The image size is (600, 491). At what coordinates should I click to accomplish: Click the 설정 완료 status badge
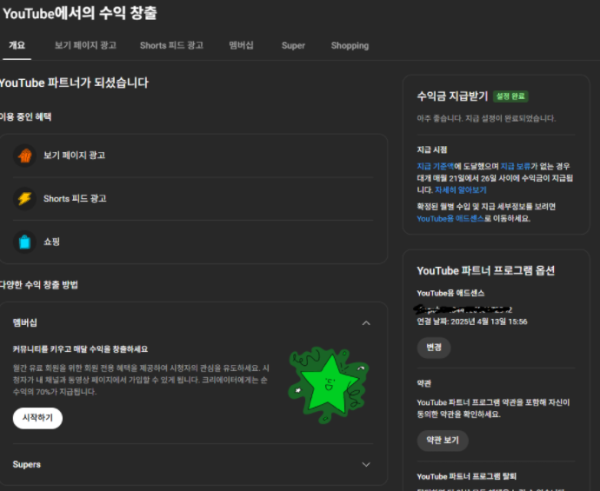tap(510, 97)
